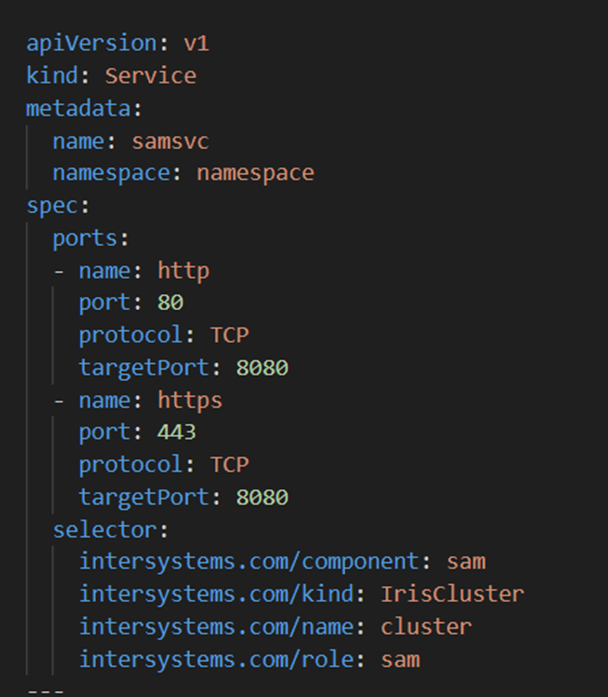Select the samsvc name value
This screenshot has height=697, width=608.
pos(170,142)
